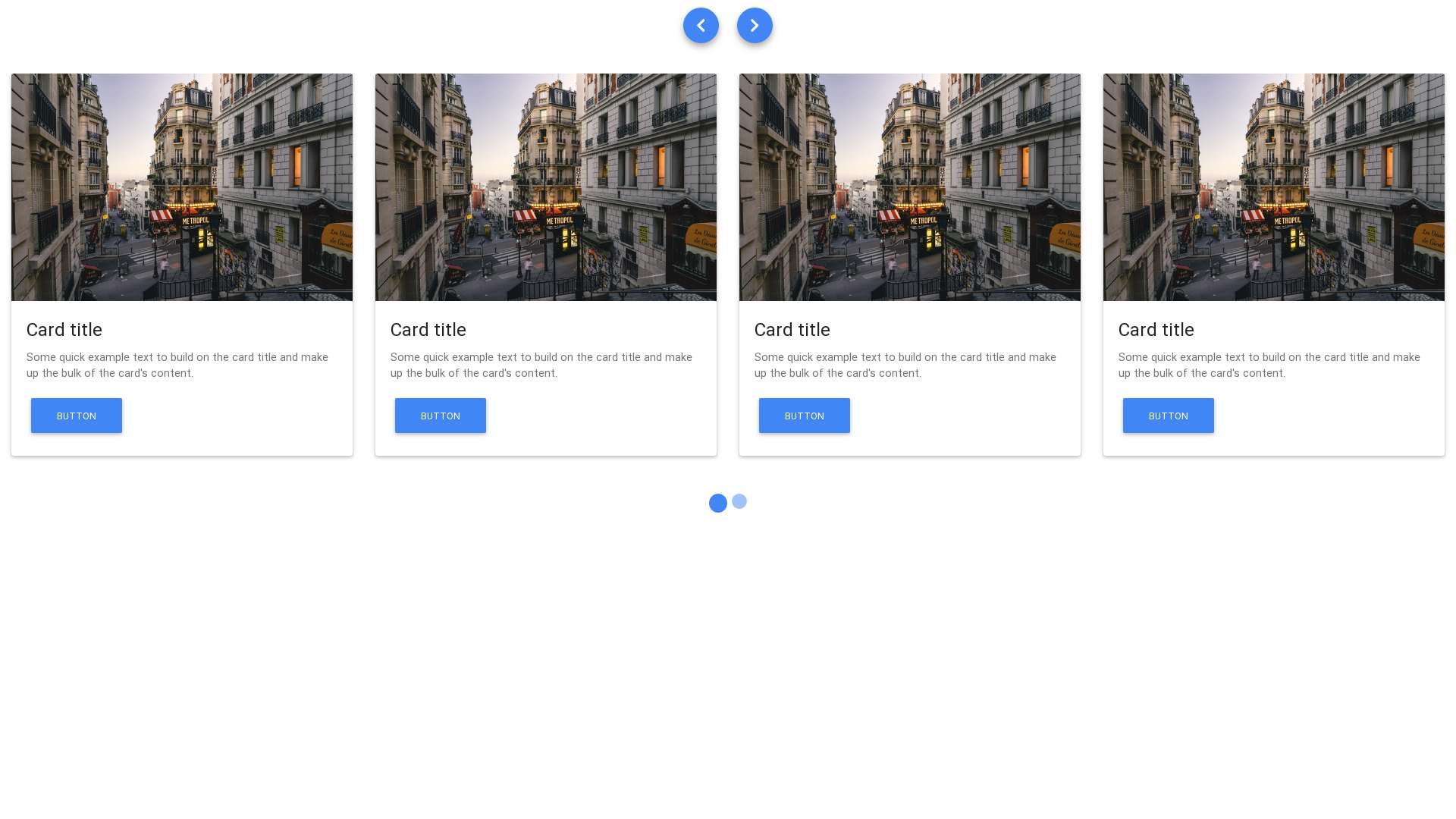Select the second carousel indicator dot
The width and height of the screenshot is (1456, 819).
739,501
